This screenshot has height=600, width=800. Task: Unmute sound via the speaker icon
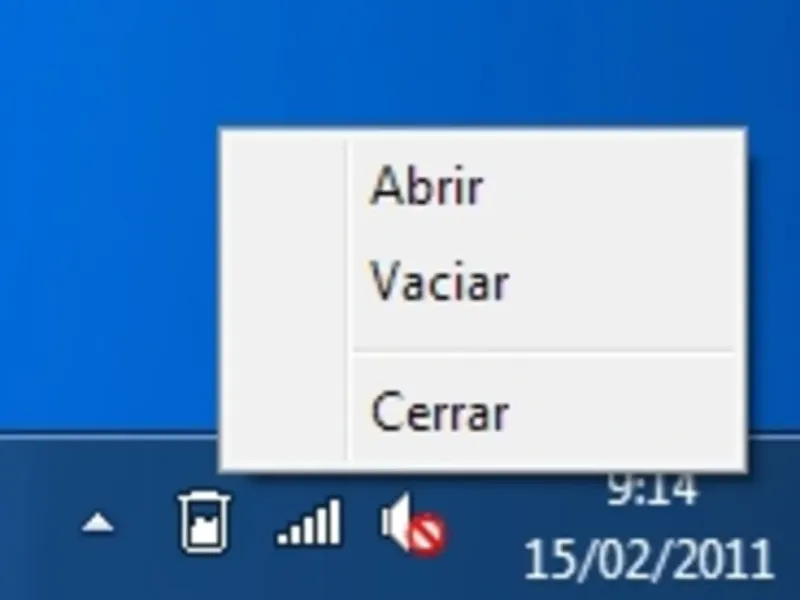412,524
